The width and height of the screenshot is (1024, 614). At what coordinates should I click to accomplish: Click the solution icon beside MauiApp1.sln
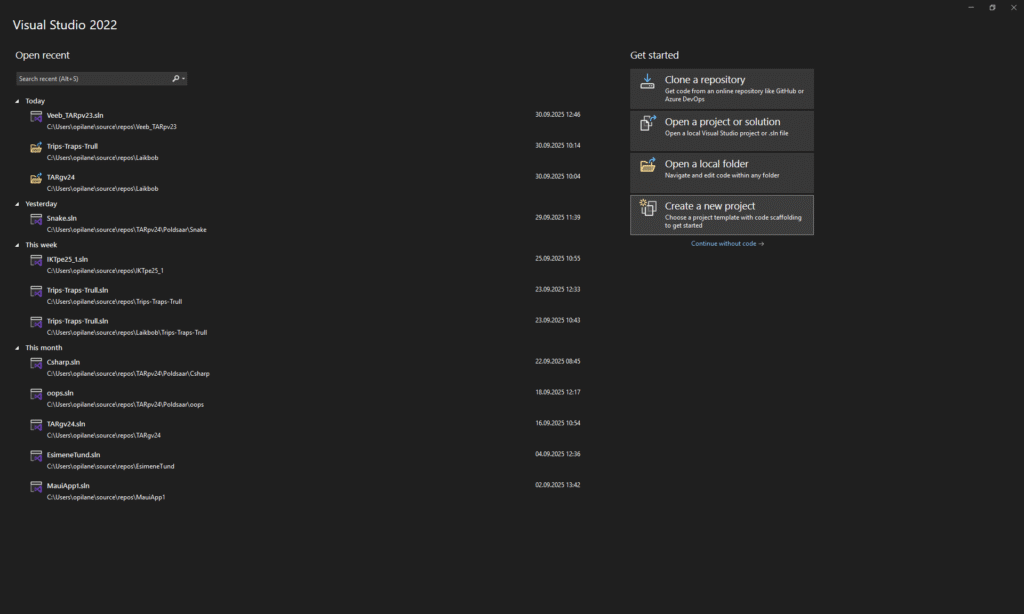coord(36,488)
